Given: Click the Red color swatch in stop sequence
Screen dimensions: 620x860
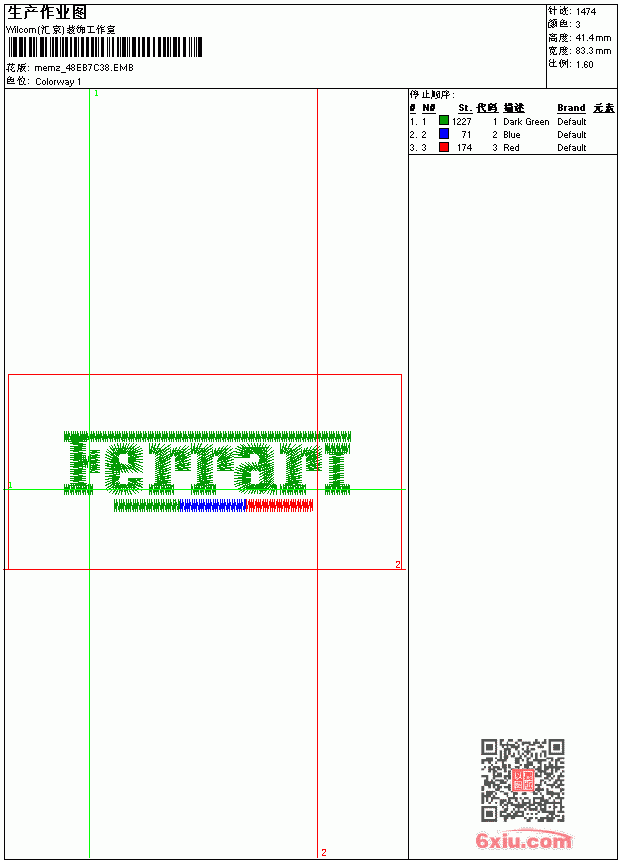Looking at the screenshot, I should 444,147.
